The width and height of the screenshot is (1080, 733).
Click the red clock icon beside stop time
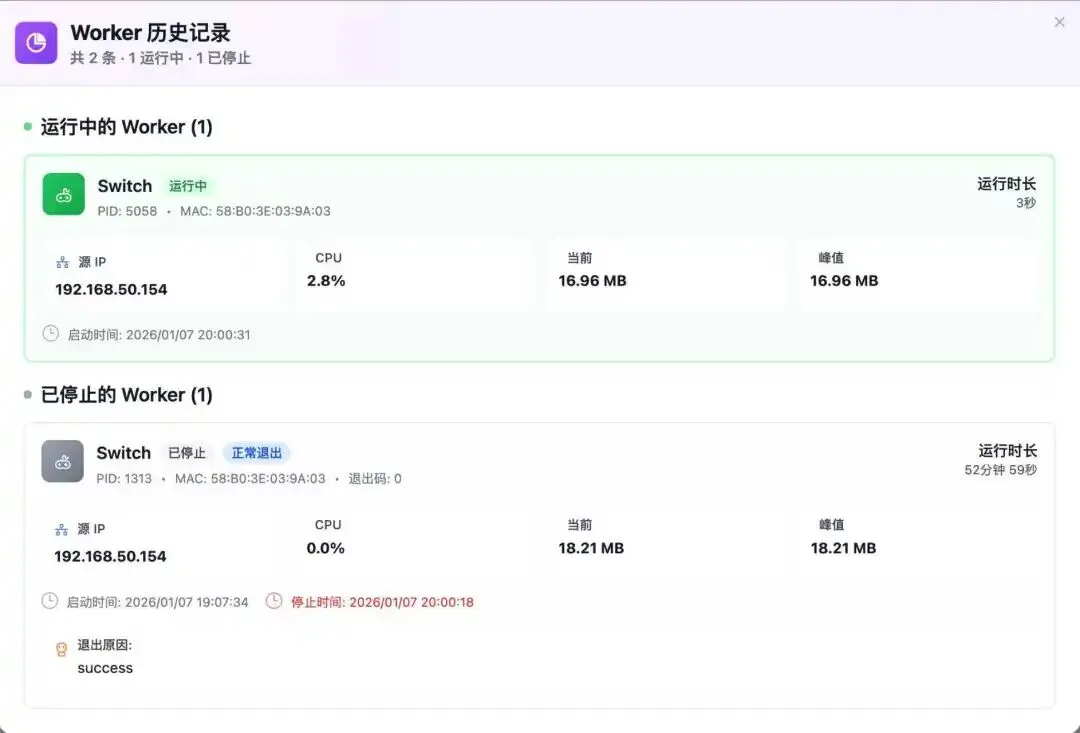[x=274, y=601]
